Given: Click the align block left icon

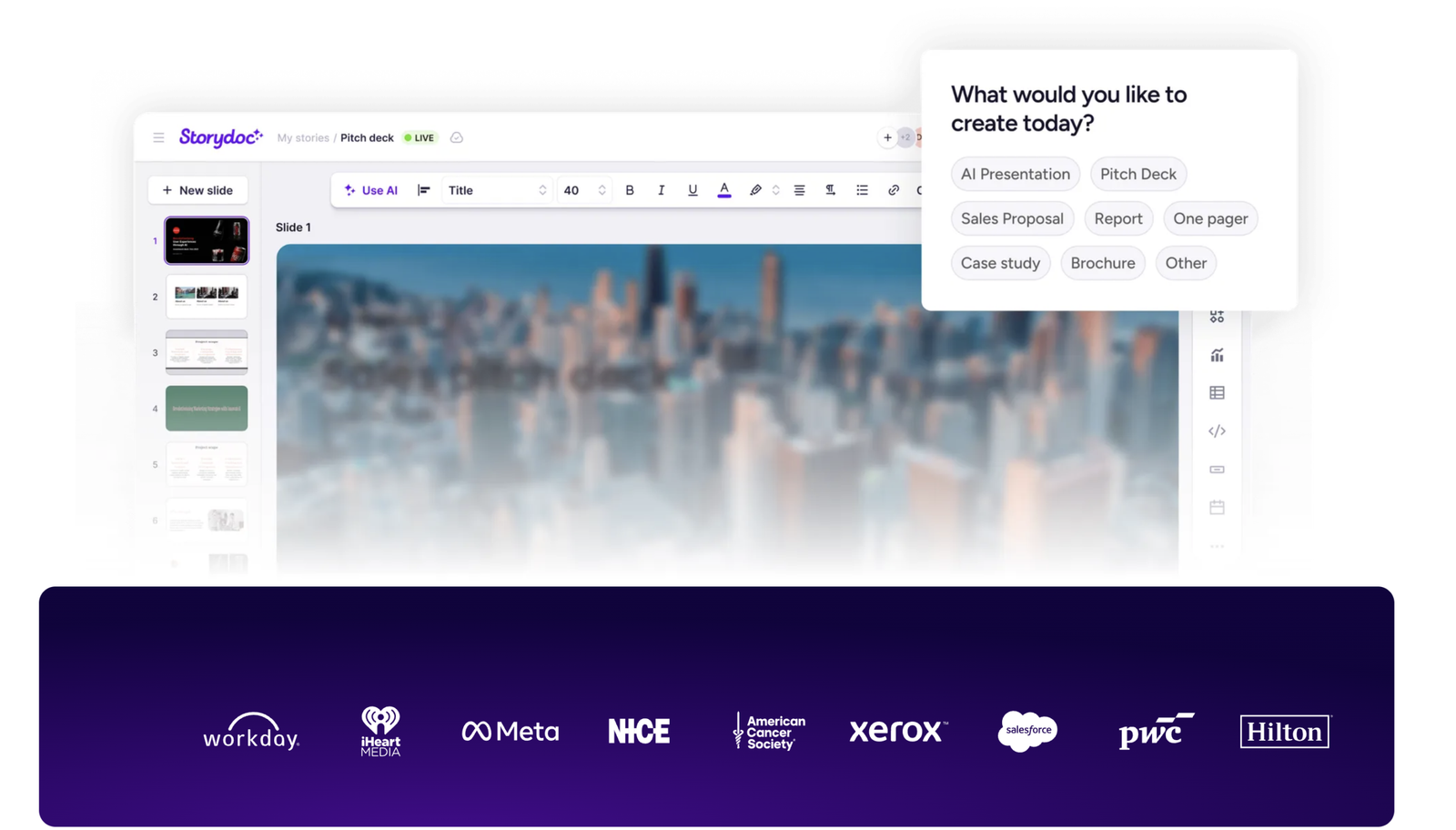Looking at the screenshot, I should 424,190.
